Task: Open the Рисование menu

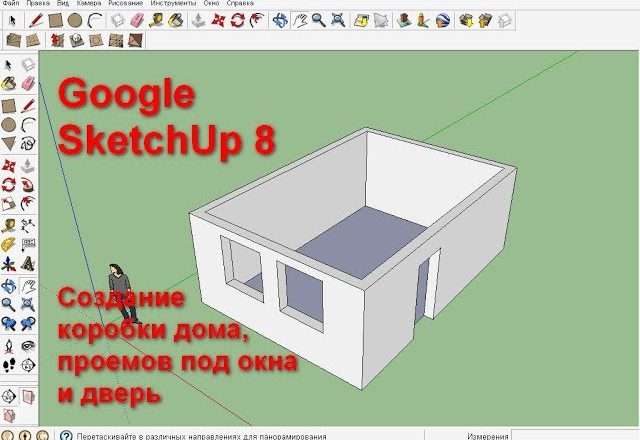Action: [125, 3]
